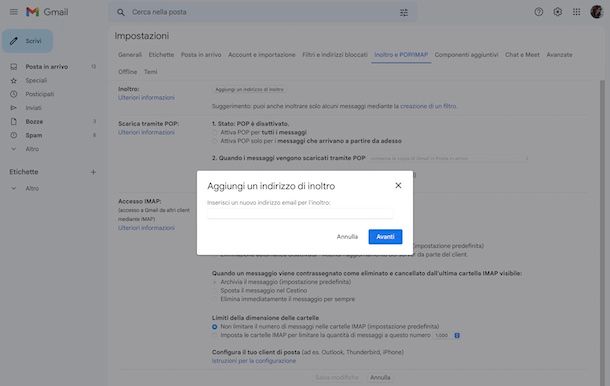Image resolution: width=610 pixels, height=386 pixels.
Task: Select Sposta il messaggio nel Cestino
Action: pyautogui.click(x=215, y=291)
